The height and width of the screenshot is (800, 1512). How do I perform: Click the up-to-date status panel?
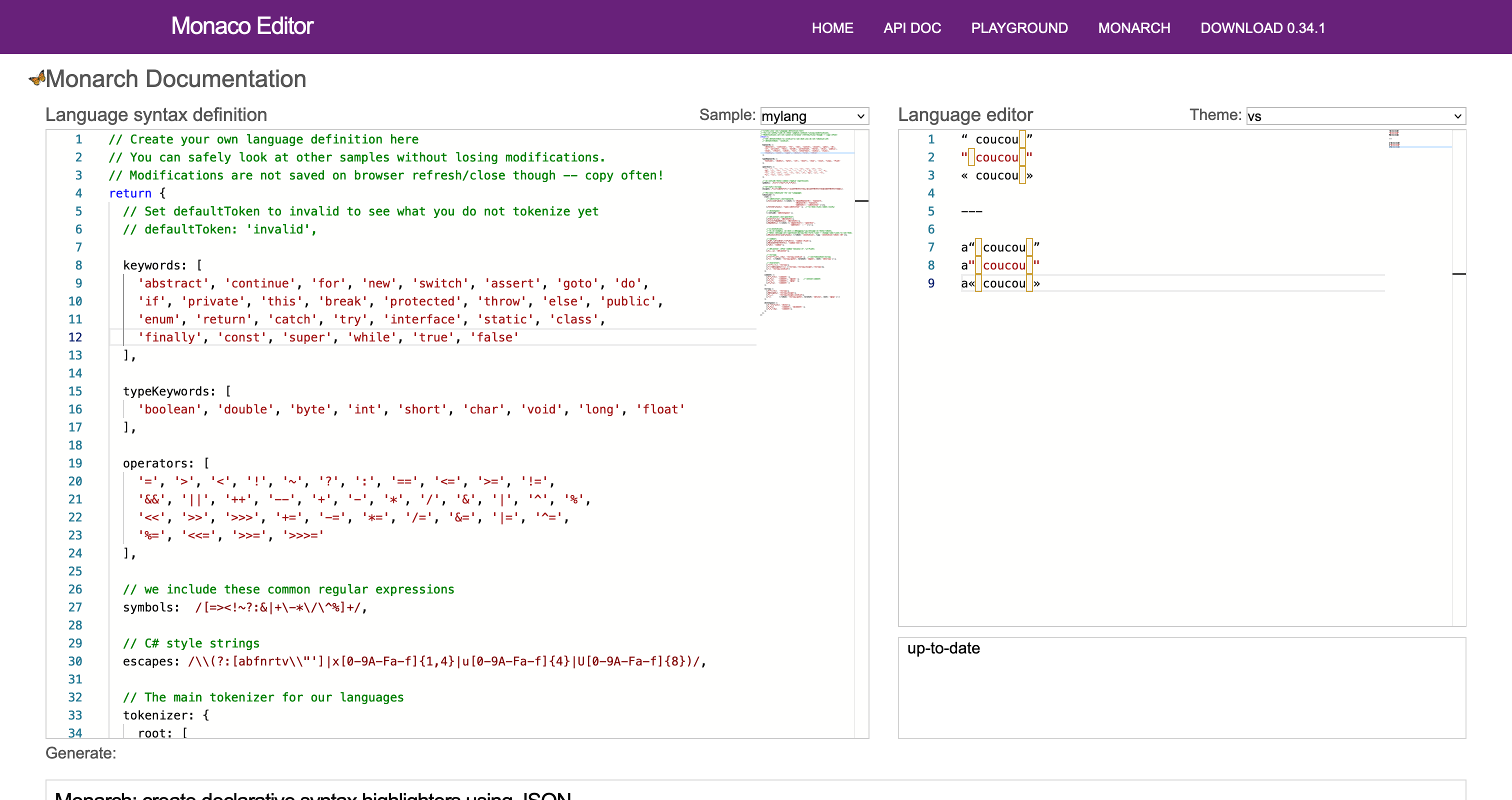tap(1181, 686)
